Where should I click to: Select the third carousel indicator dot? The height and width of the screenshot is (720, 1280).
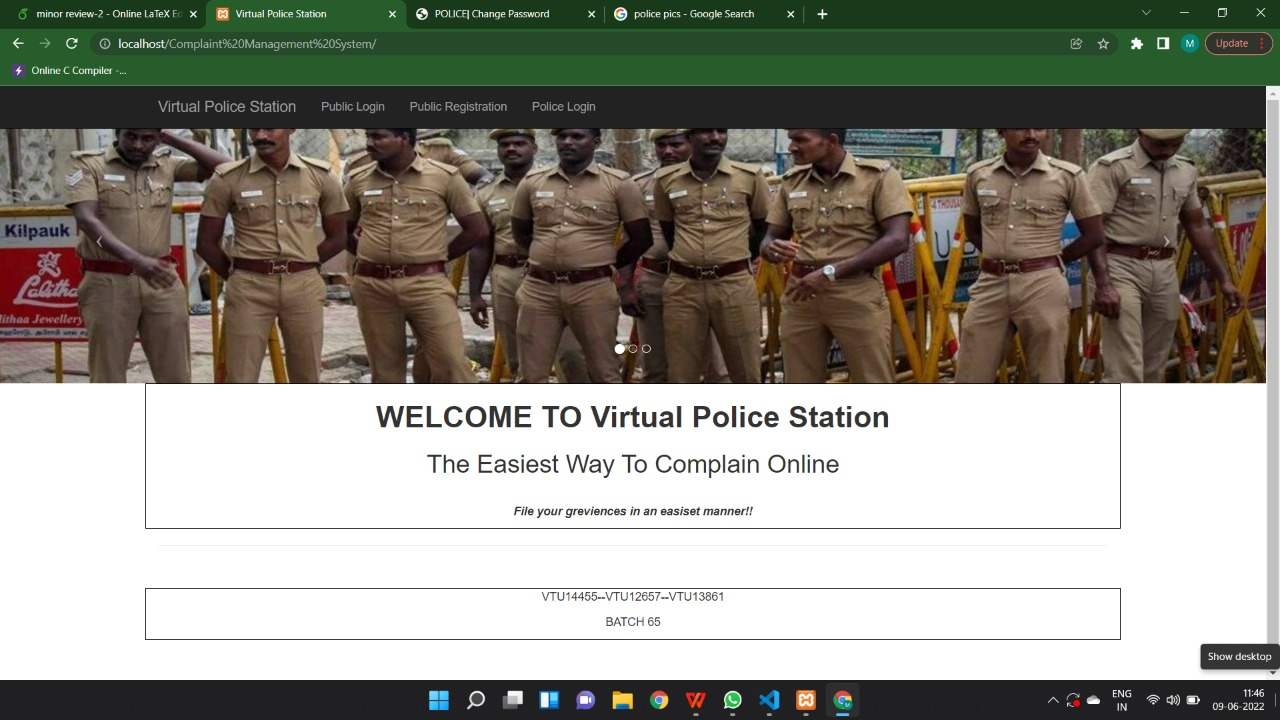(x=646, y=348)
